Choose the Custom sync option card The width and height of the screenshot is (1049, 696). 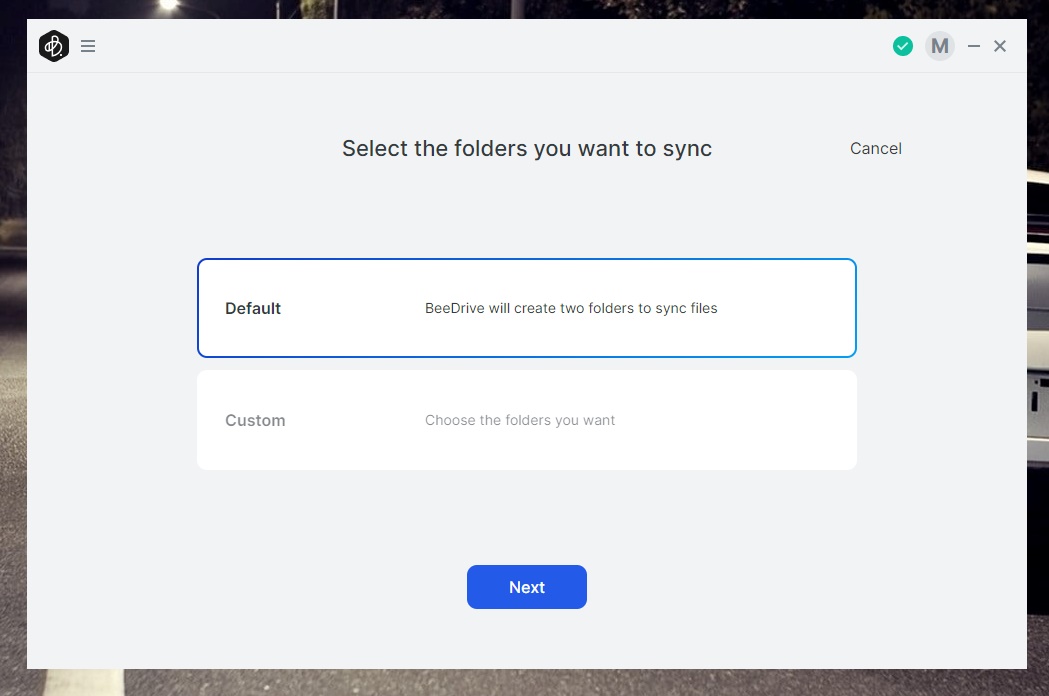(x=527, y=420)
